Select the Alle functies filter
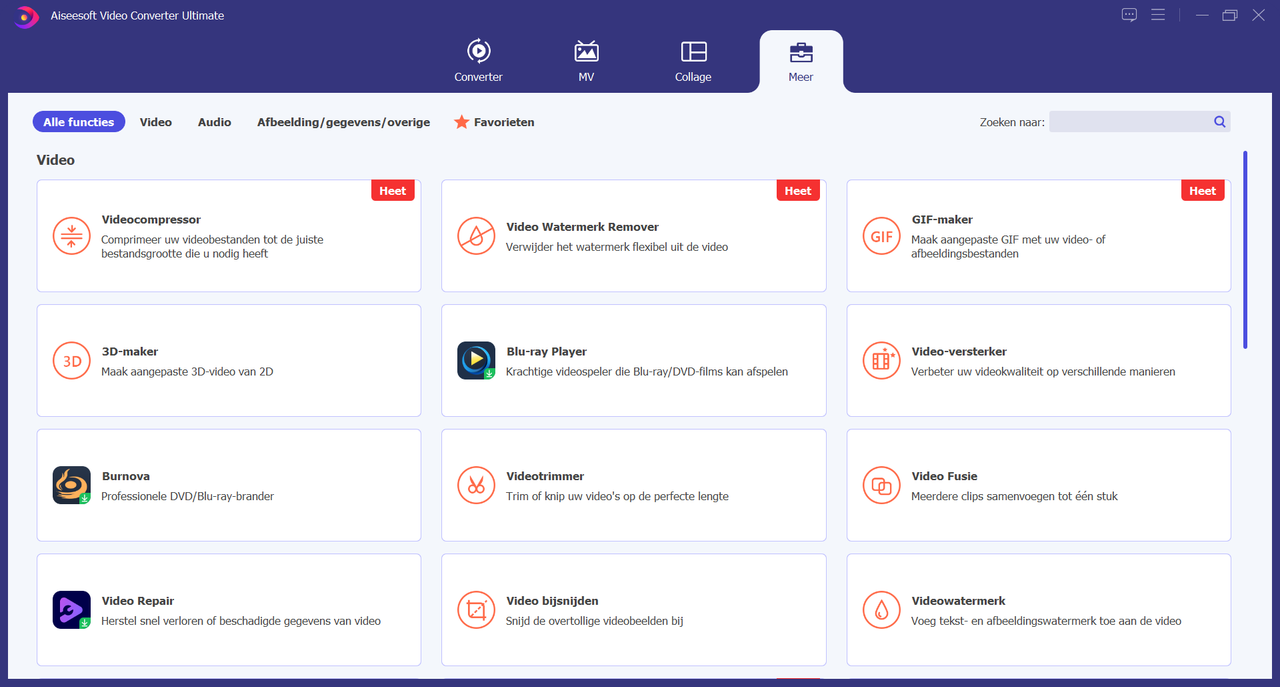Screen dimensions: 1280x687 (79, 122)
